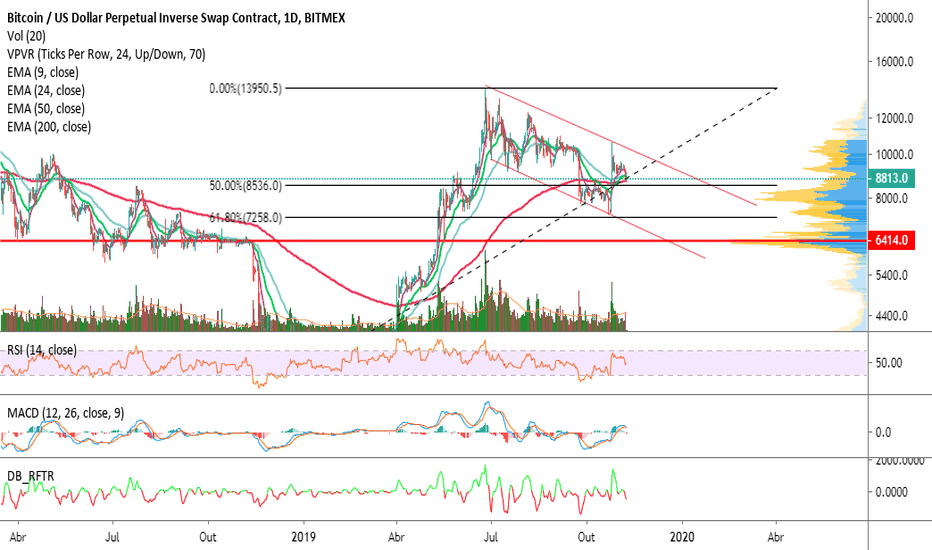This screenshot has height=550, width=932.
Task: Click the Abr label at far right
Action: pos(775,537)
